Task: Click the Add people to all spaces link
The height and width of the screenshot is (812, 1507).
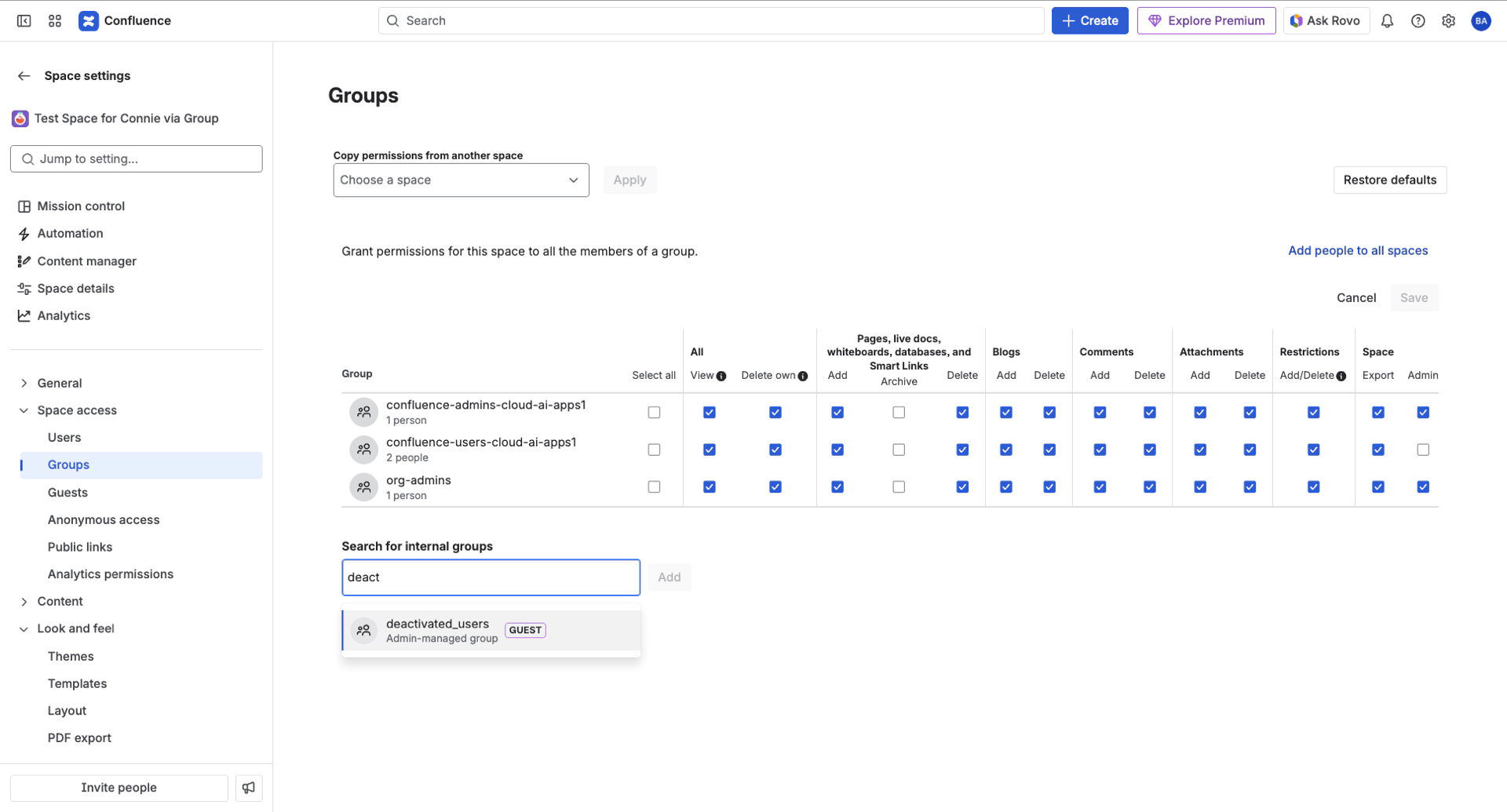Action: (1357, 250)
